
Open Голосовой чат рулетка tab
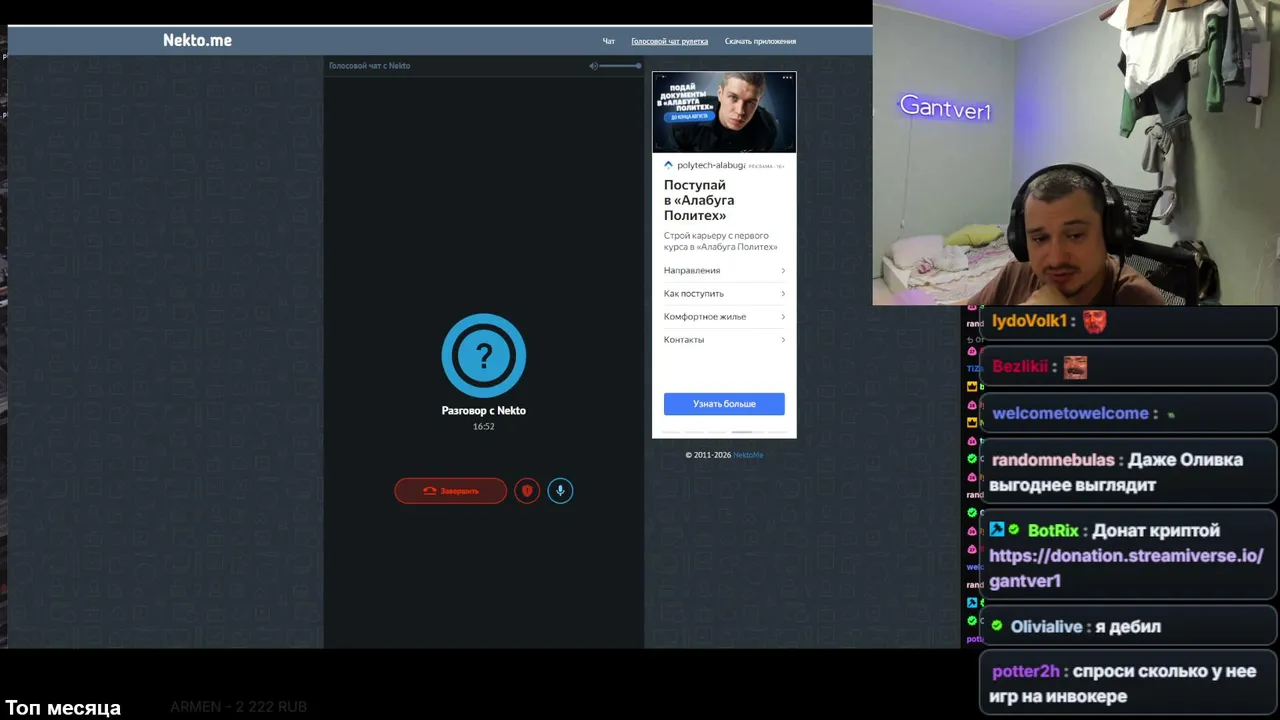coord(669,41)
